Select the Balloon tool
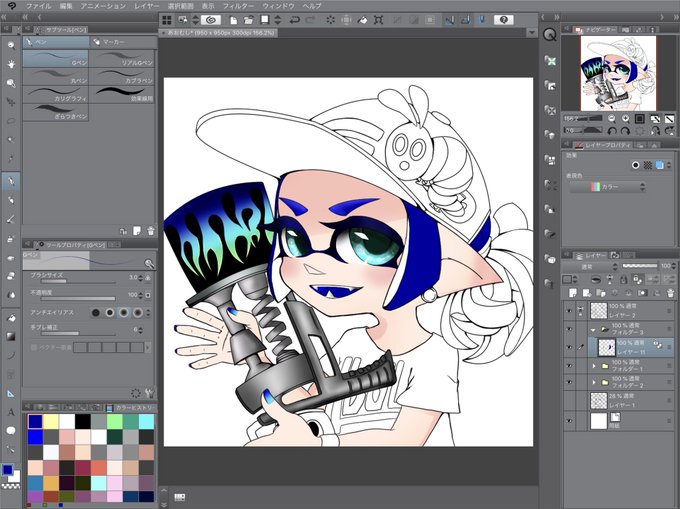The width and height of the screenshot is (680, 509). (x=11, y=431)
